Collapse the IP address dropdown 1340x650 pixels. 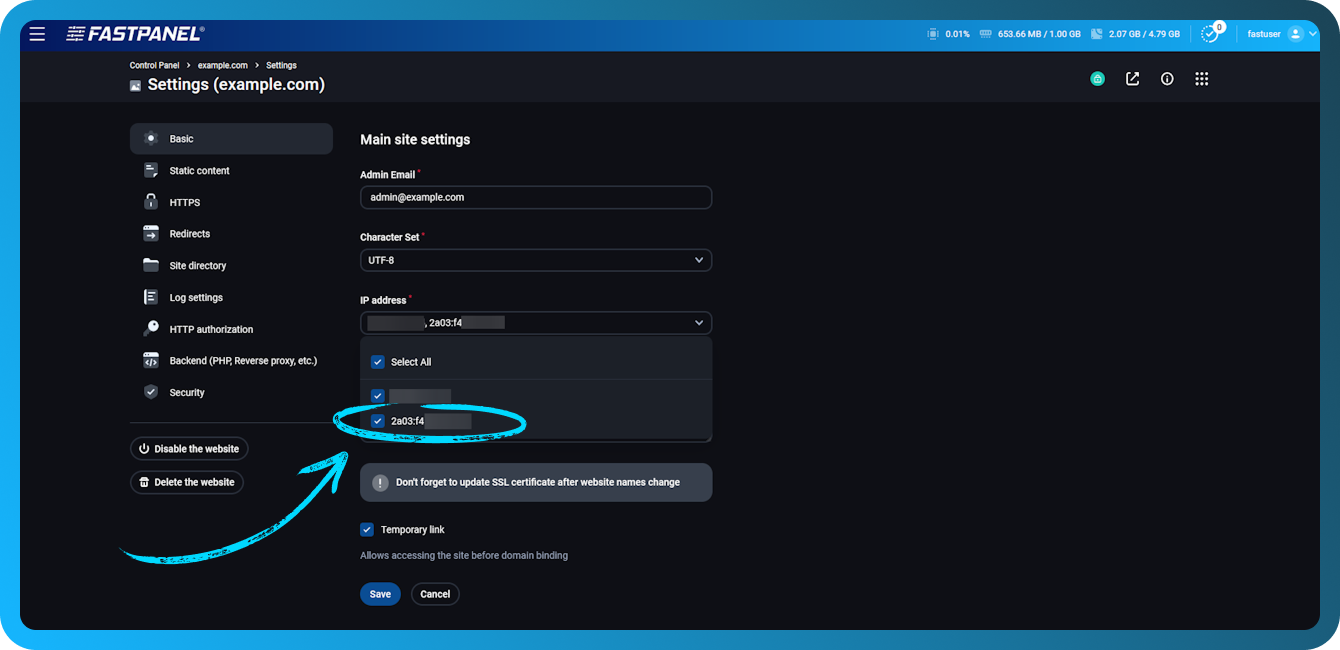tap(700, 322)
